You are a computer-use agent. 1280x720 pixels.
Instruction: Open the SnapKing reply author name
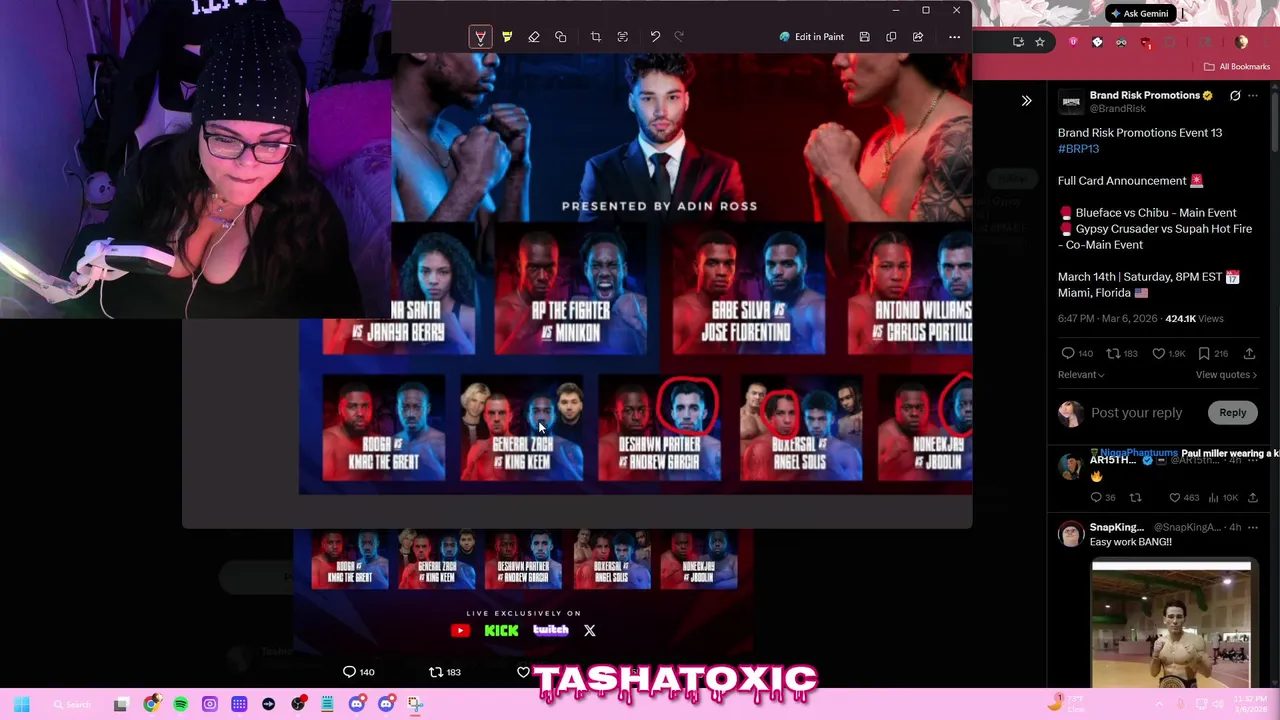click(1116, 527)
